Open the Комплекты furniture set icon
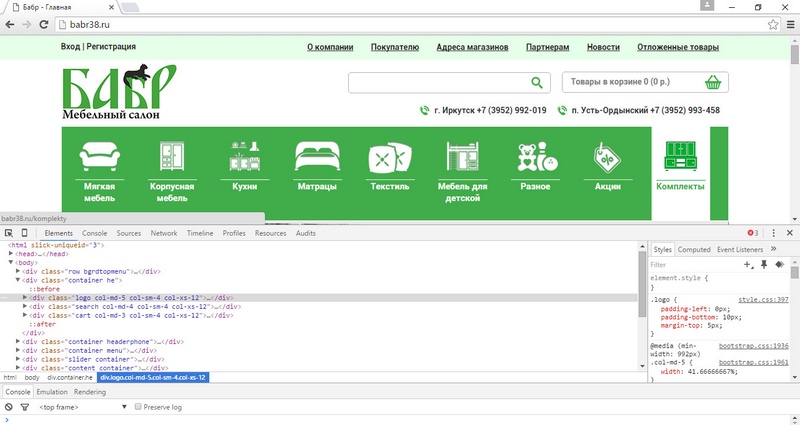This screenshot has width=800, height=425. coord(681,156)
